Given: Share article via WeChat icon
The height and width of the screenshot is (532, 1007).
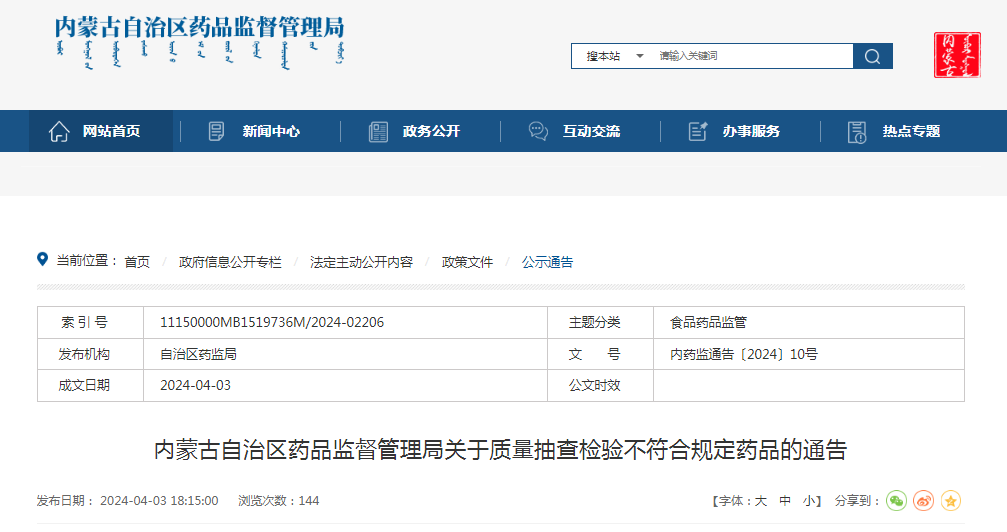Looking at the screenshot, I should point(896,501).
